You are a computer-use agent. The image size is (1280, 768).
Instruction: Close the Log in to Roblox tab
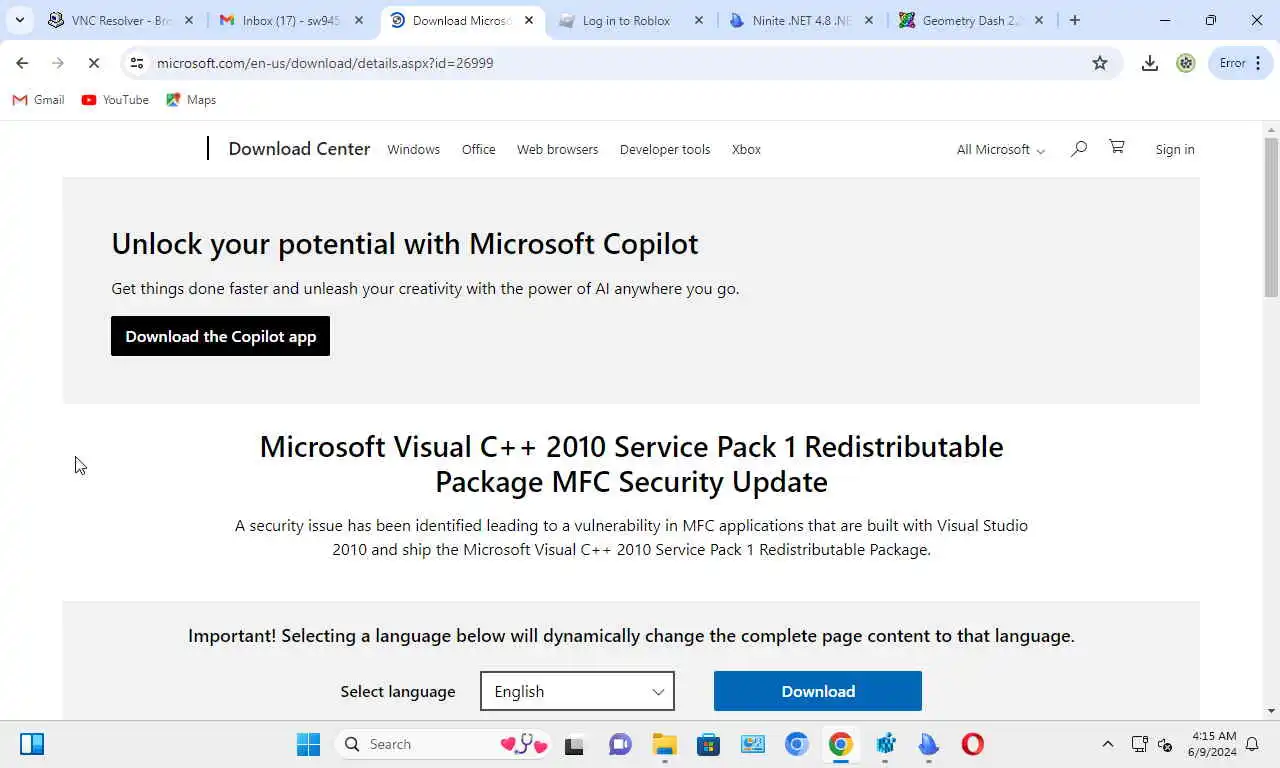699,20
